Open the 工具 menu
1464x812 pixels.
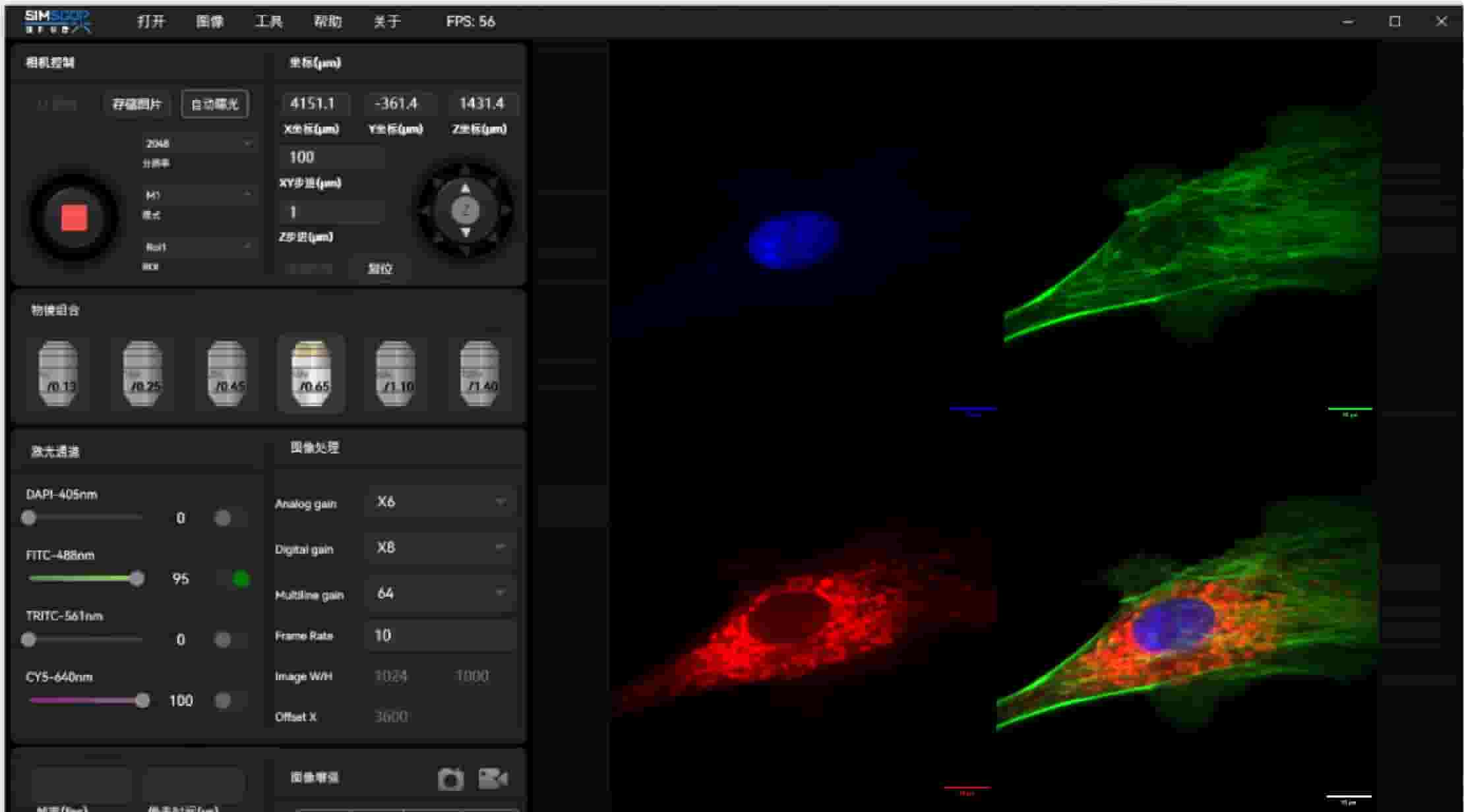(268, 22)
